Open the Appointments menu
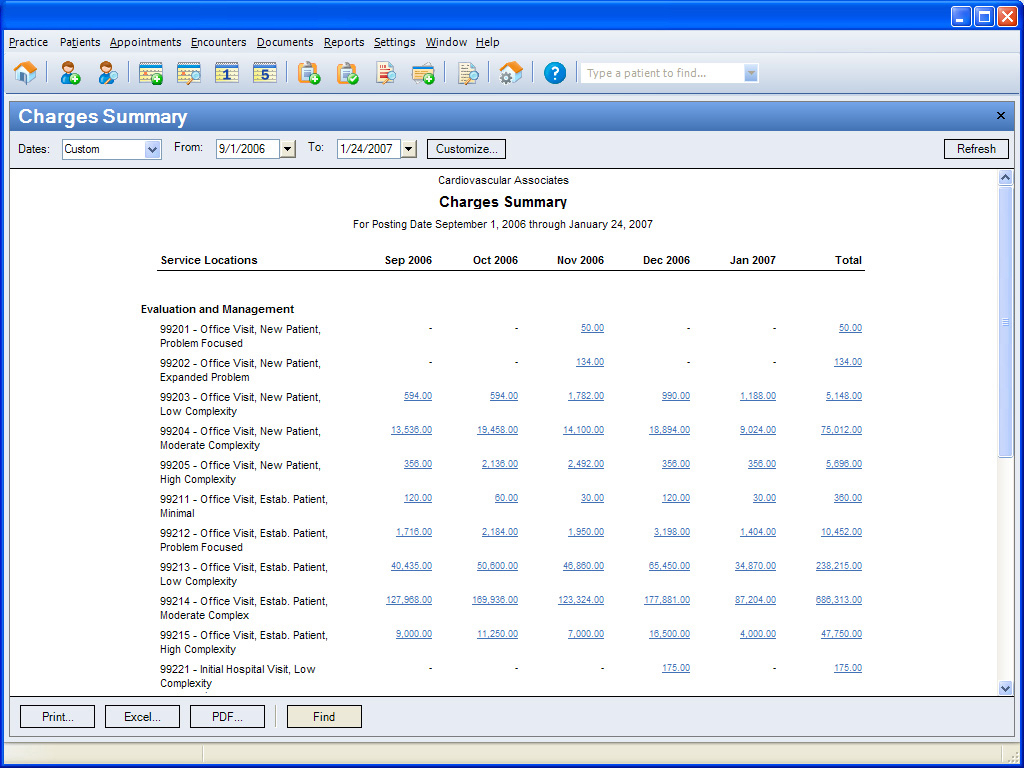This screenshot has width=1024, height=768. tap(145, 42)
